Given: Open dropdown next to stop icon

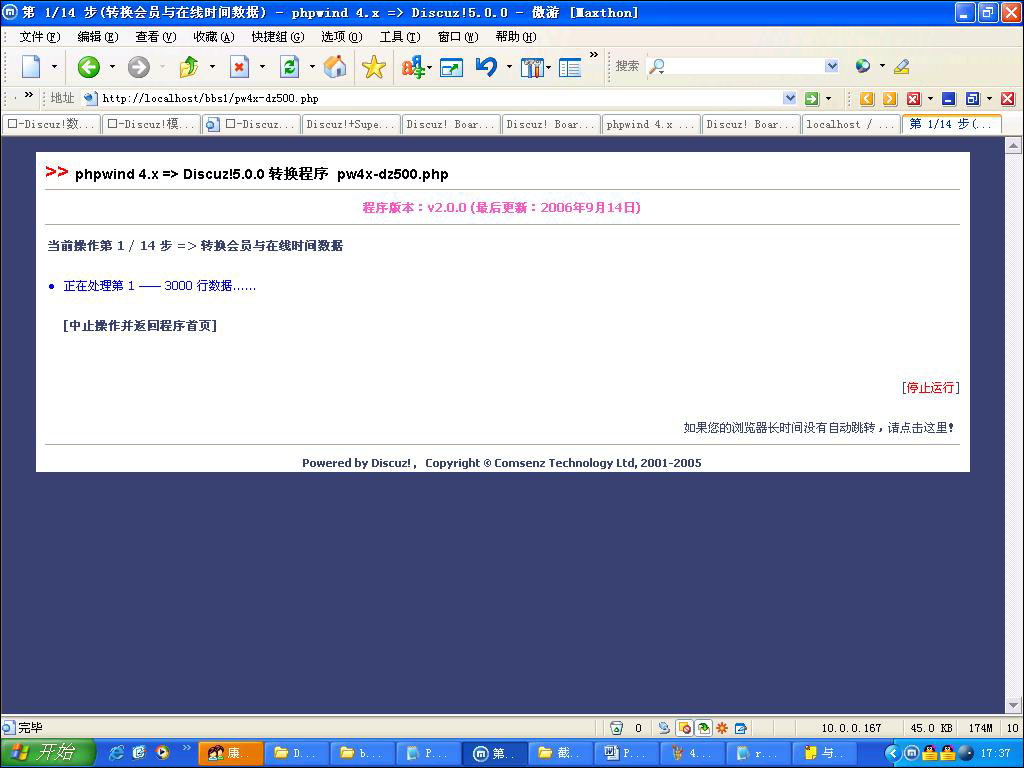Looking at the screenshot, I should click(263, 67).
